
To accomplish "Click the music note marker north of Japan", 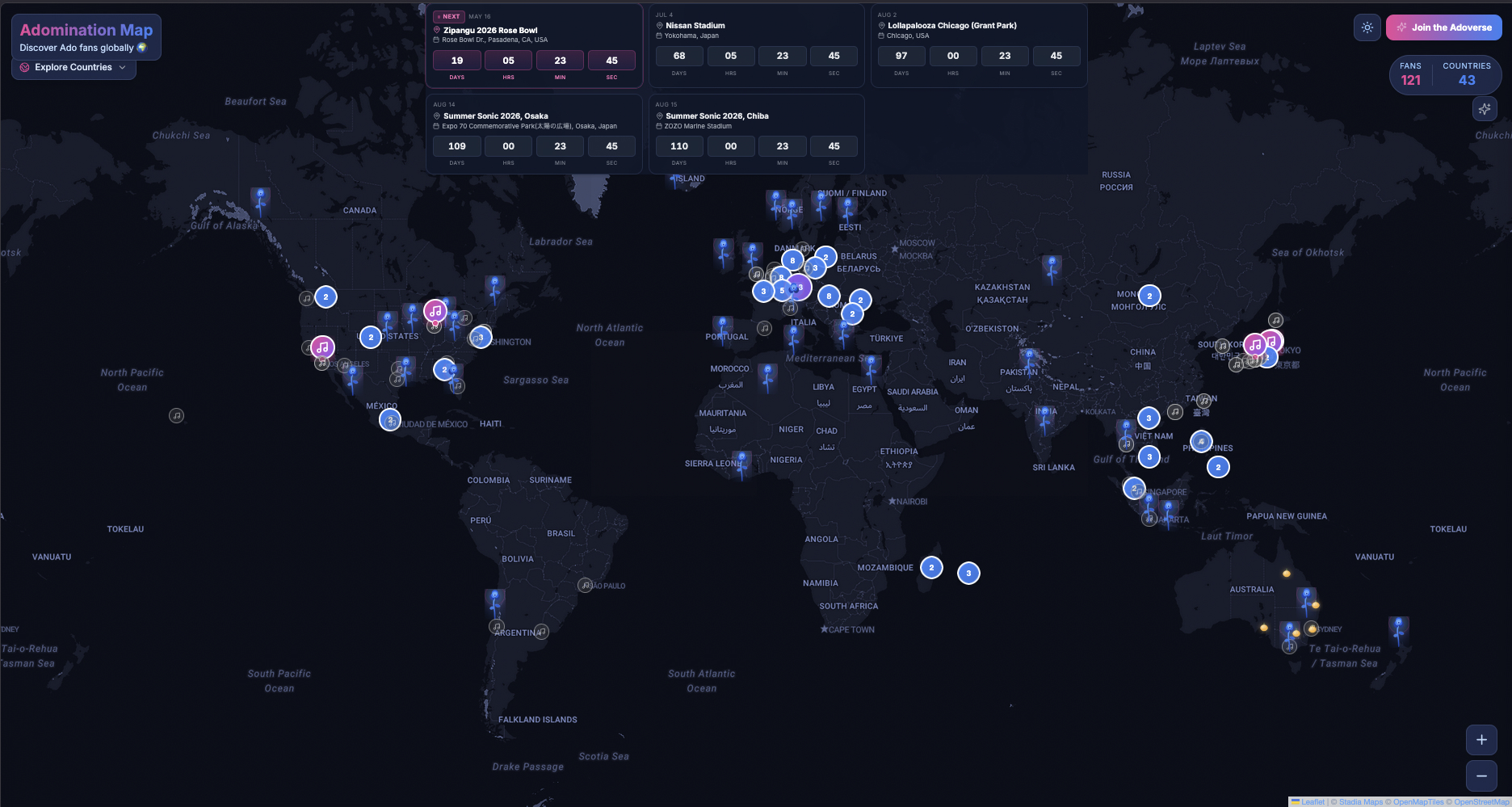I will click(x=1275, y=321).
